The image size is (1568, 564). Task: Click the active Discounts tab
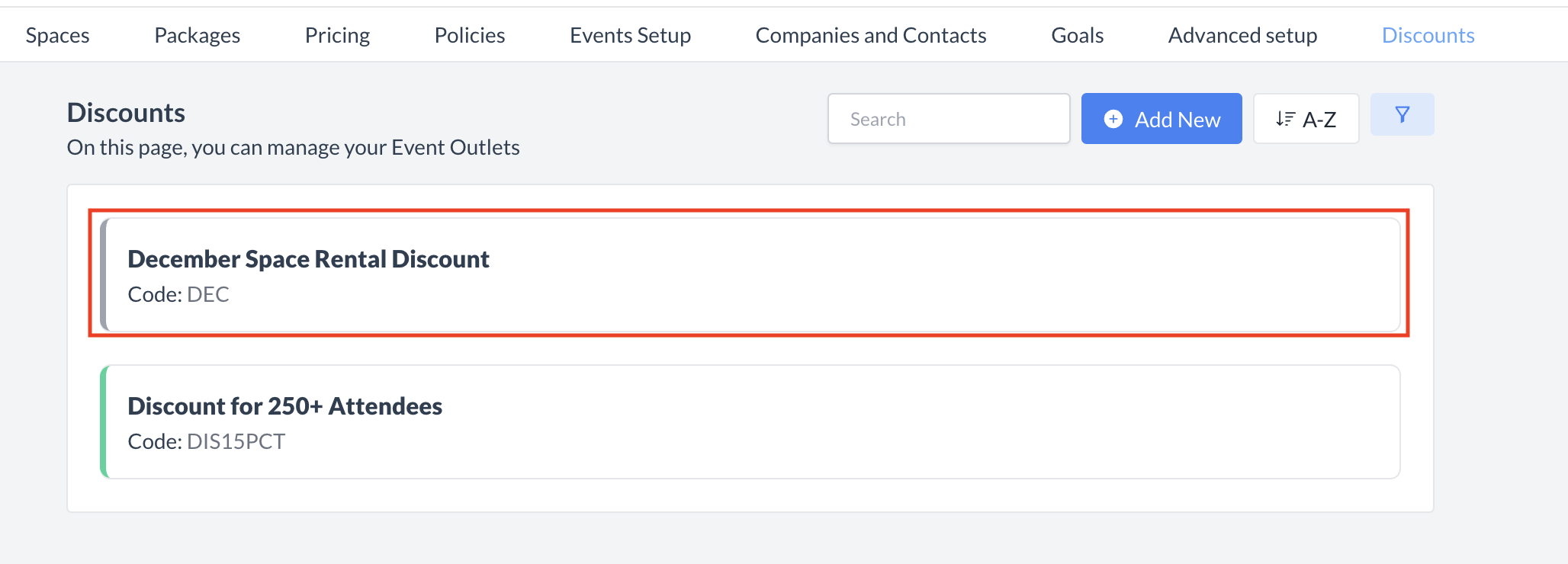(1428, 35)
